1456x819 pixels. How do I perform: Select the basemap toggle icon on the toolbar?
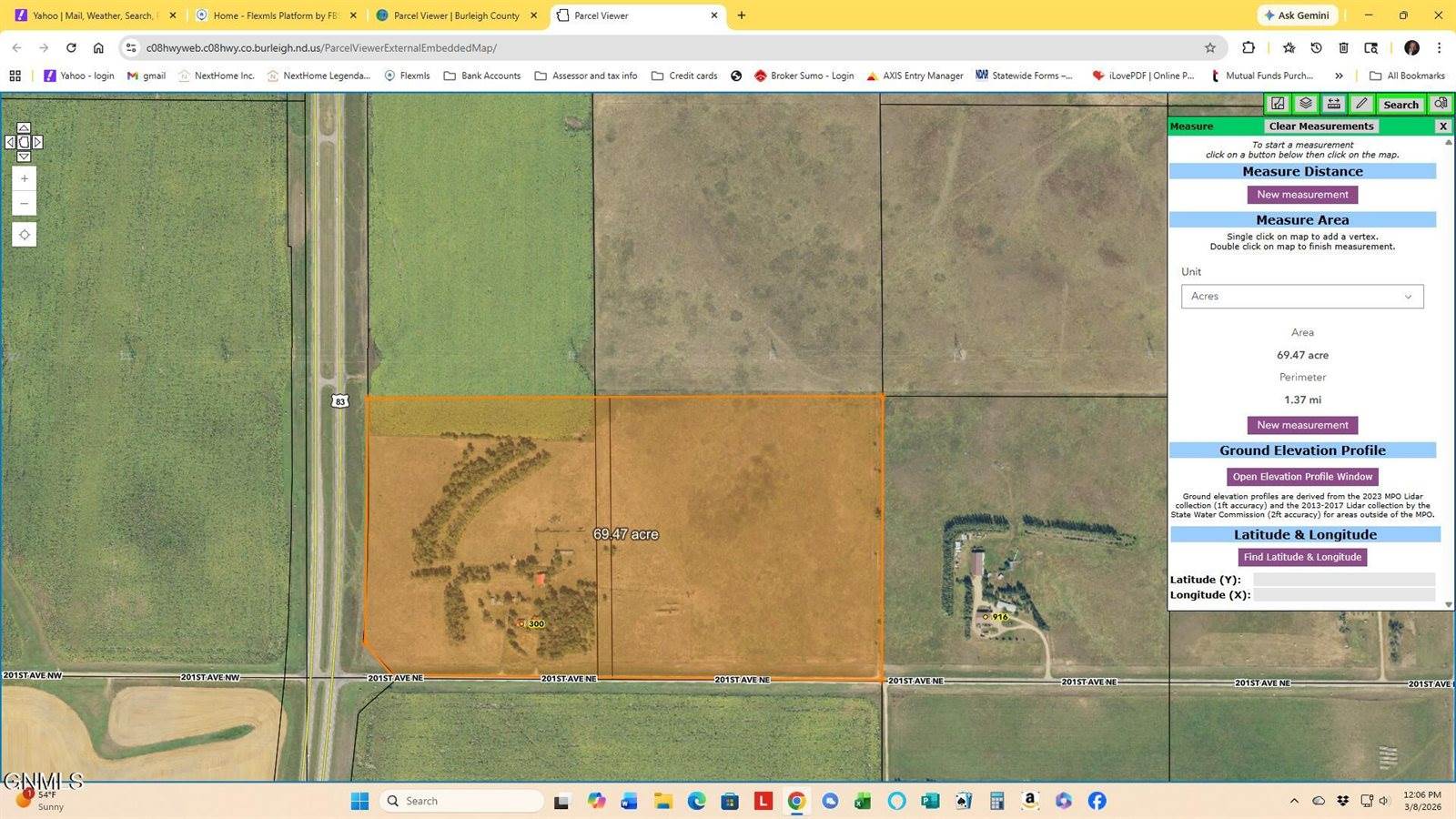pos(1278,104)
